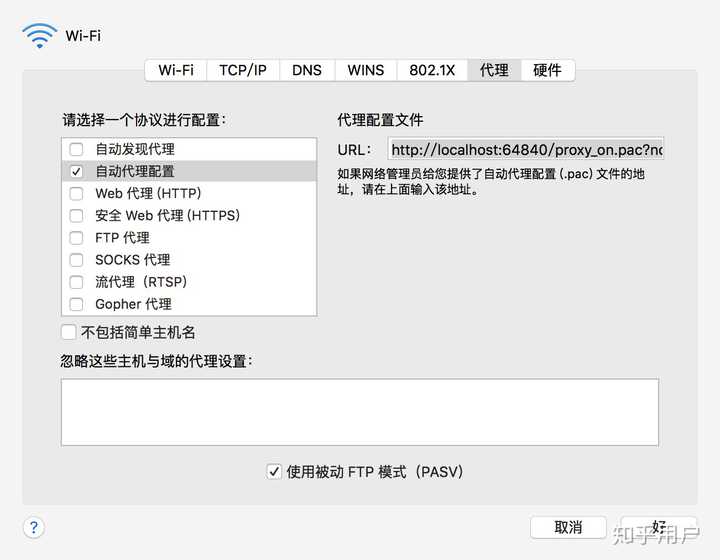Toggle 使用被动 FTP 模式 (PASV) checkbox

coord(274,471)
